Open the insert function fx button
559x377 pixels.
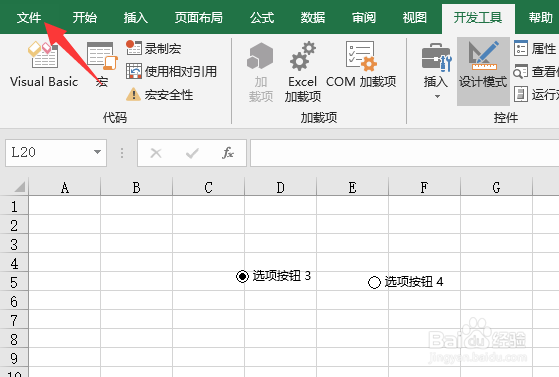tap(228, 153)
